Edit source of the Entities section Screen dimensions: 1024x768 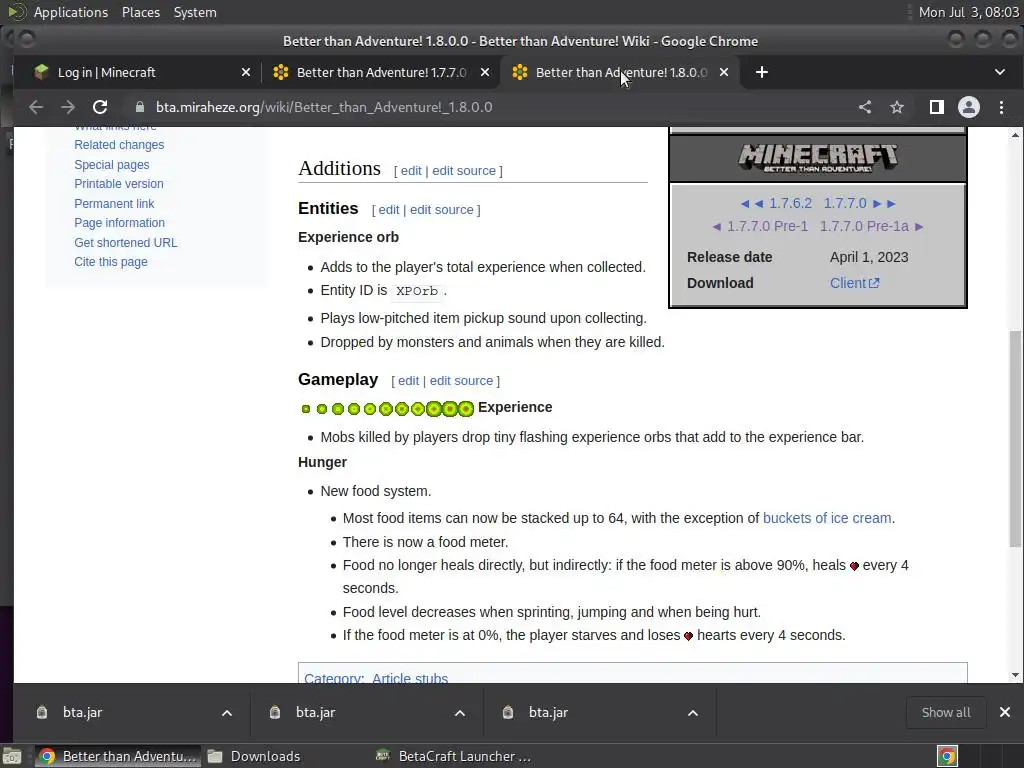point(441,210)
